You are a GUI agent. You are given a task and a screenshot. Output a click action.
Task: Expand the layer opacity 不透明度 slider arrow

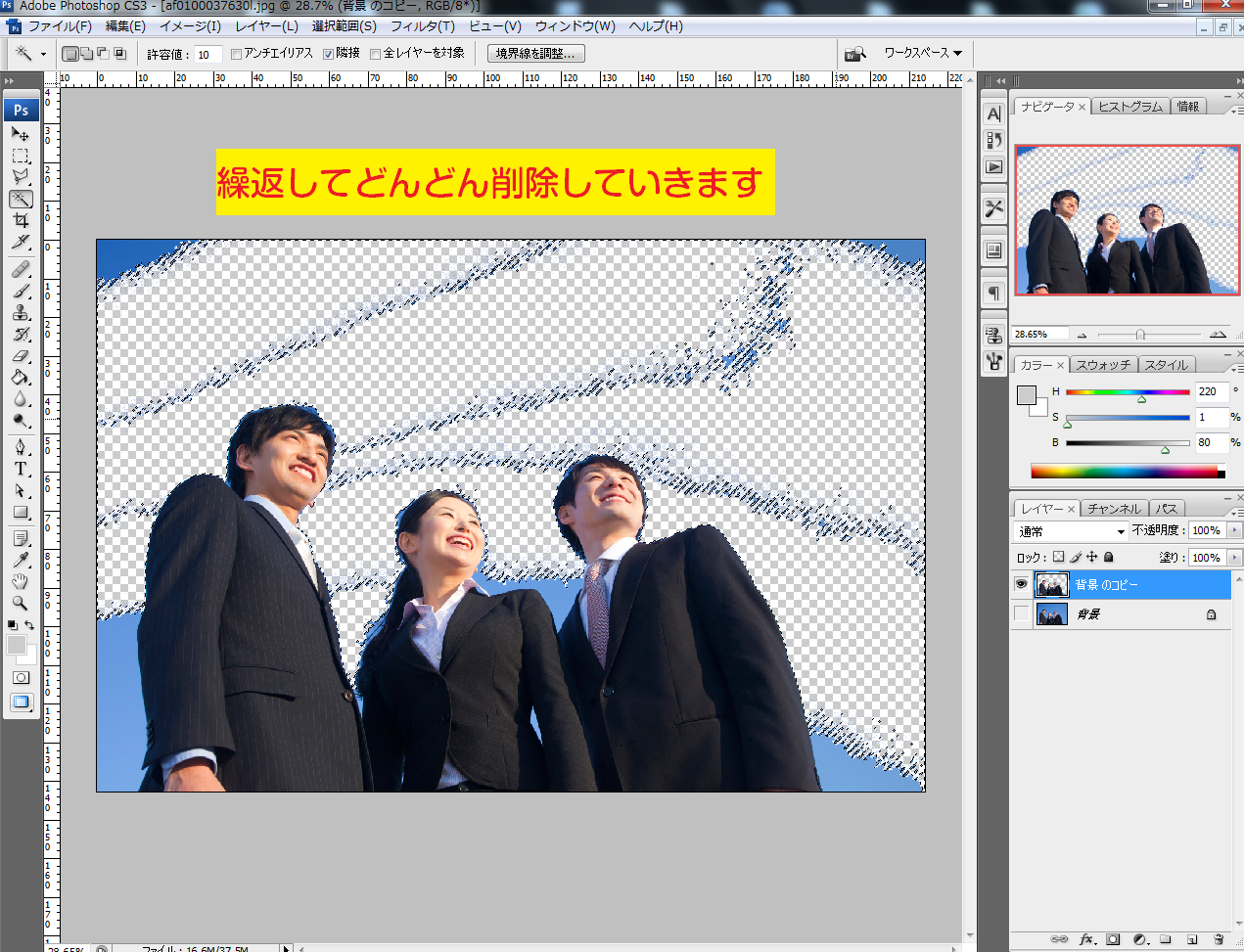click(1234, 530)
